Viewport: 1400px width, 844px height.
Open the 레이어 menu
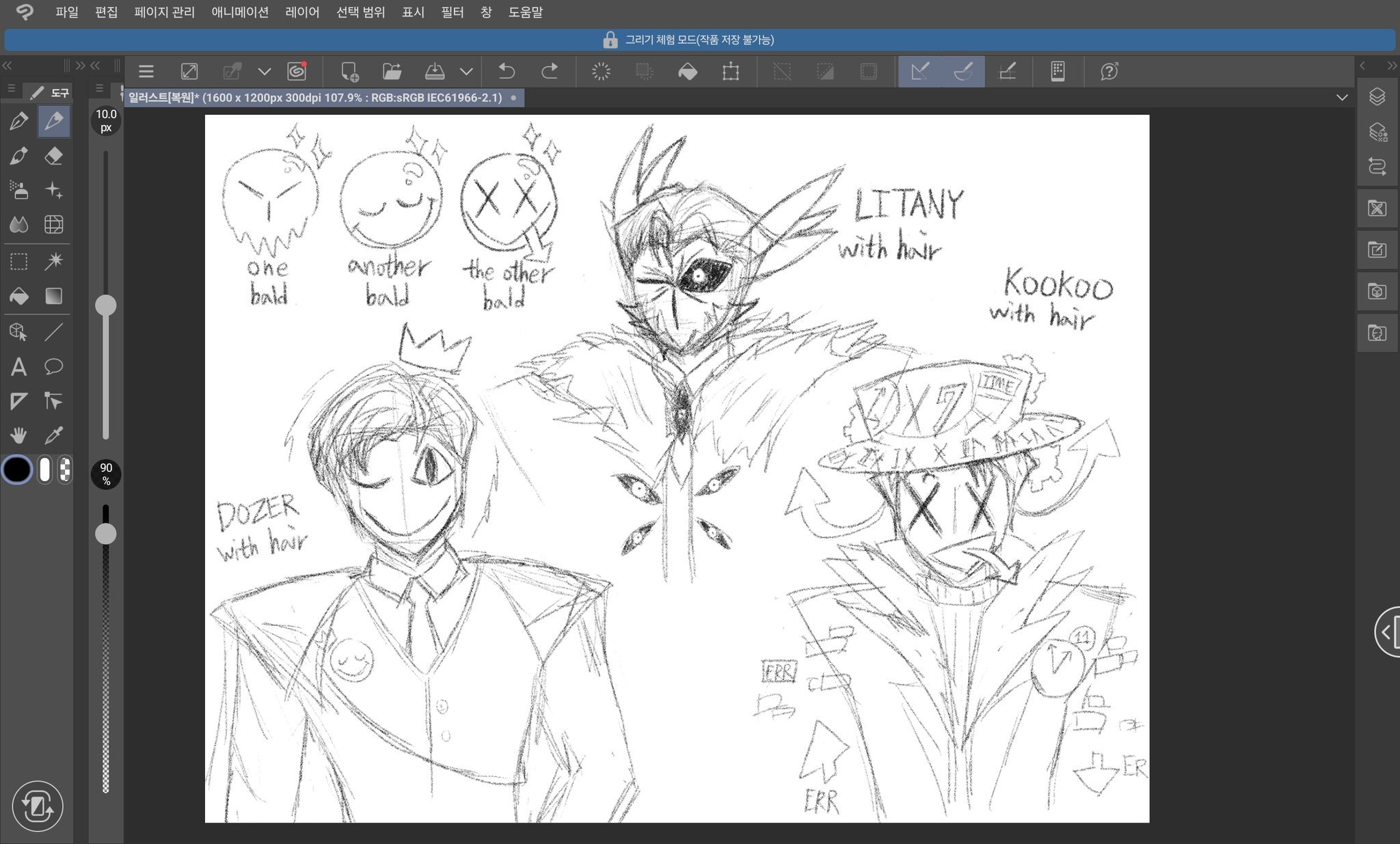302,12
